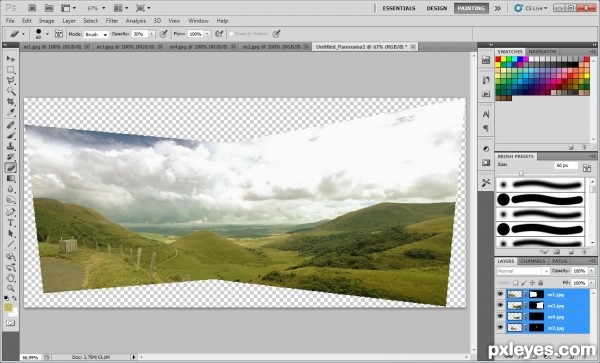The width and height of the screenshot is (600, 363).
Task: Select the 3D Object Rotate tool
Action: point(11,256)
